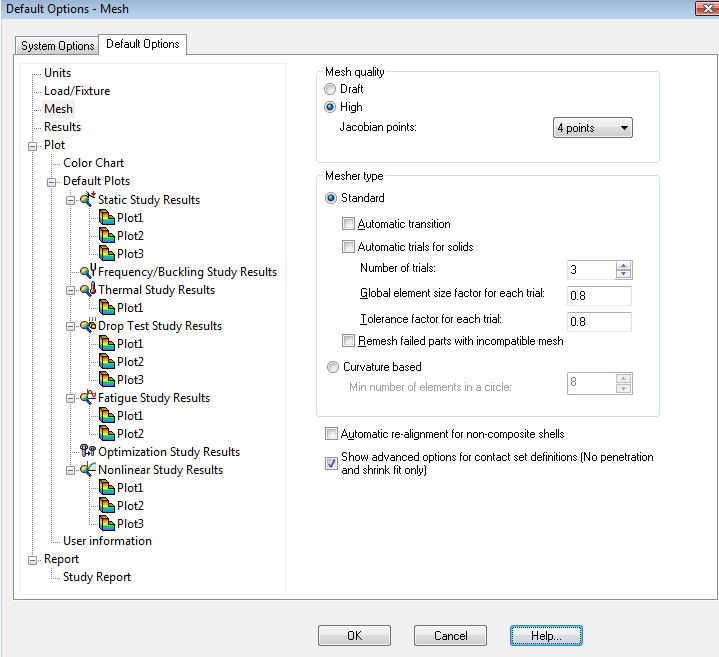Select Color Chart in the tree
The image size is (719, 657).
[x=94, y=163]
